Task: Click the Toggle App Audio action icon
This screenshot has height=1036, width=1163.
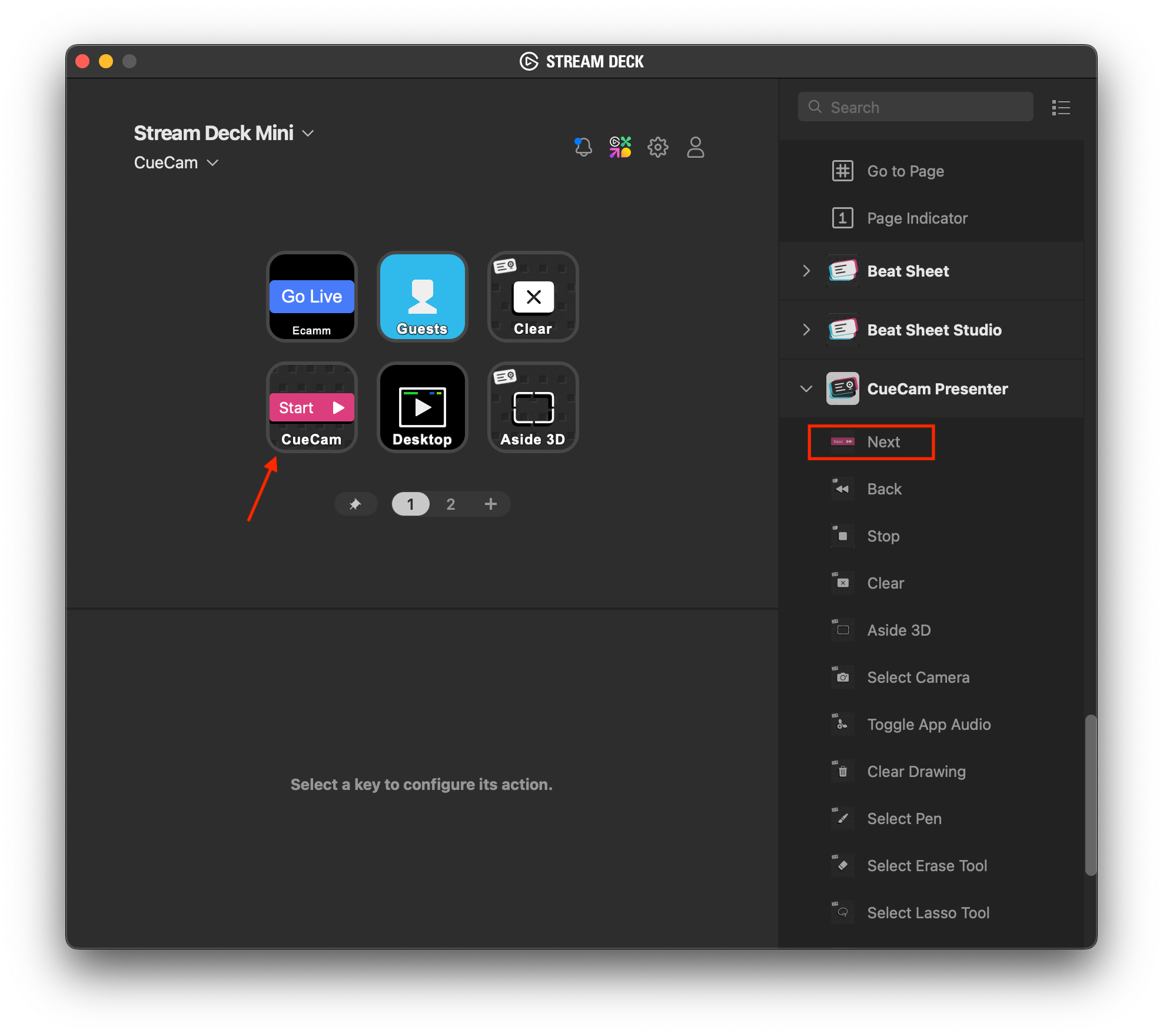Action: click(842, 724)
